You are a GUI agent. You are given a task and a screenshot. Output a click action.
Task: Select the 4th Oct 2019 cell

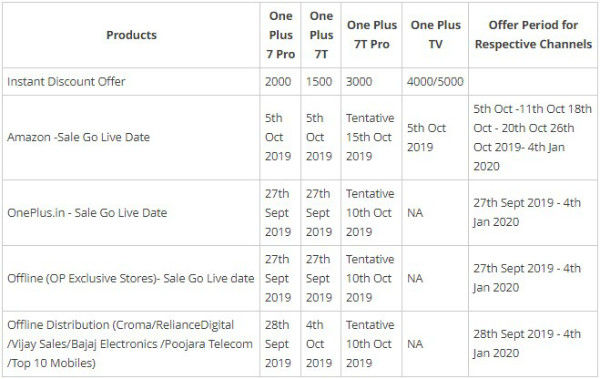click(x=318, y=344)
